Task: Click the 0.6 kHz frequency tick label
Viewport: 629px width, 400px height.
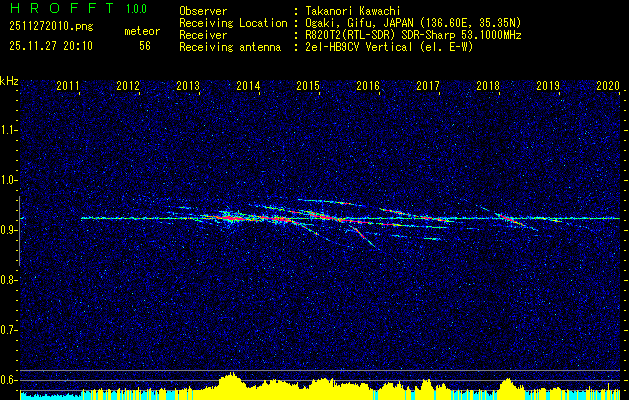Action: [8, 380]
